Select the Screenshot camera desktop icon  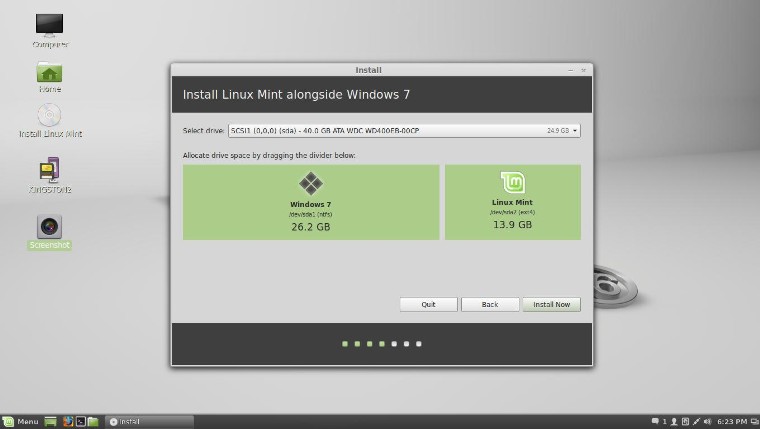point(49,226)
